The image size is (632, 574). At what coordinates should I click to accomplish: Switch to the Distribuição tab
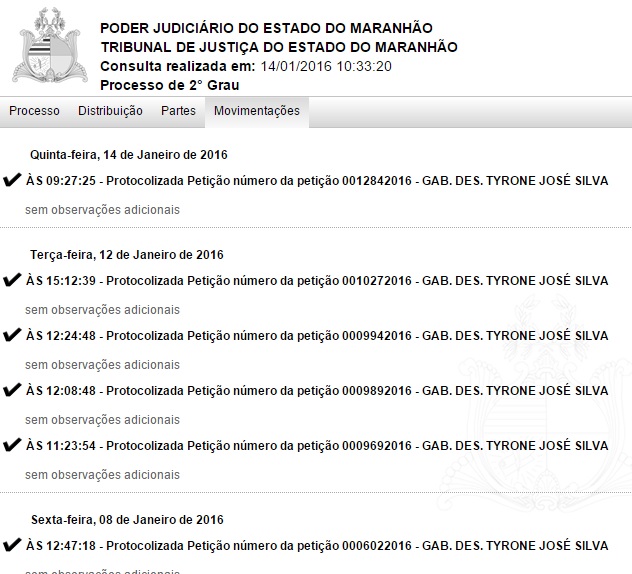pyautogui.click(x=110, y=111)
